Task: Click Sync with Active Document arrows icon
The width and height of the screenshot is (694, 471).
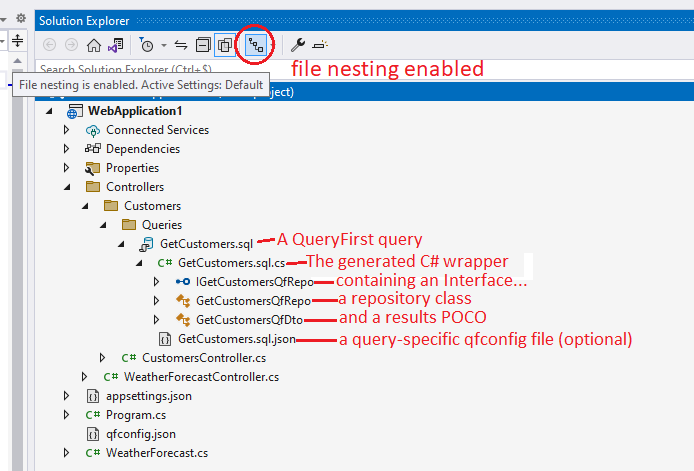Action: pyautogui.click(x=181, y=45)
